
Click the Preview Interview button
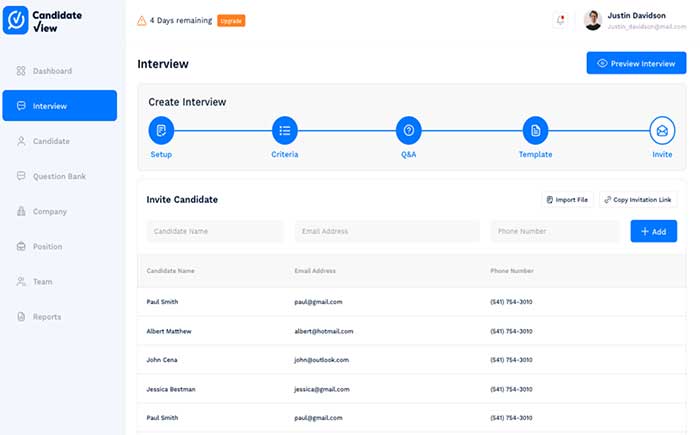(x=636, y=63)
